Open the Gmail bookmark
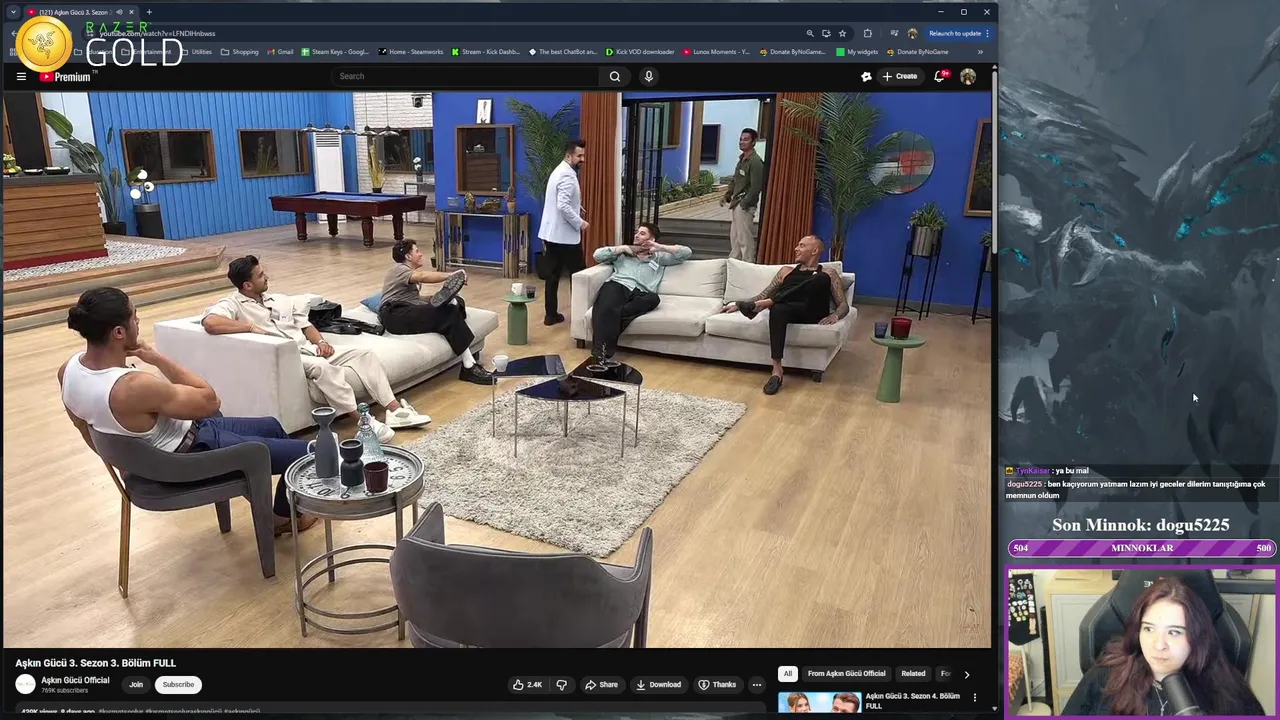Screen dimensions: 1280x720 280,52
